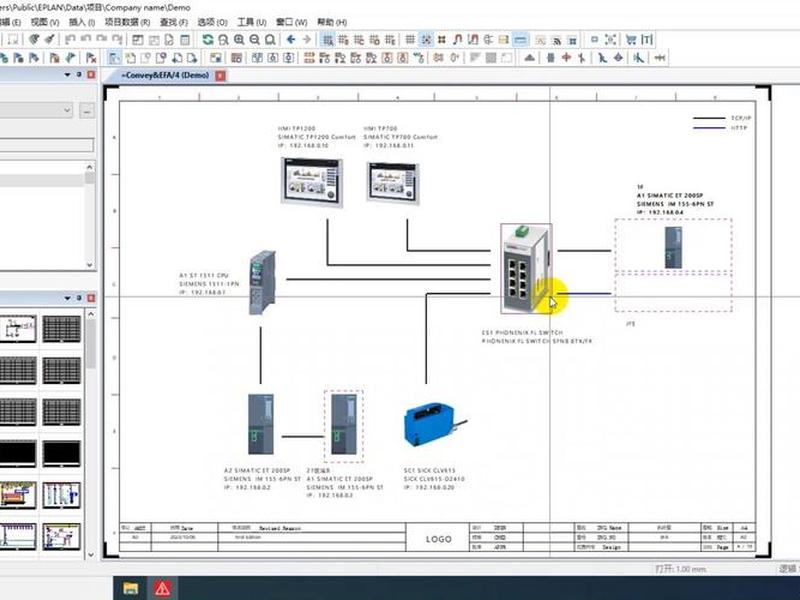
Task: Click the purple diamond icon in second toolbar
Action: (618, 58)
